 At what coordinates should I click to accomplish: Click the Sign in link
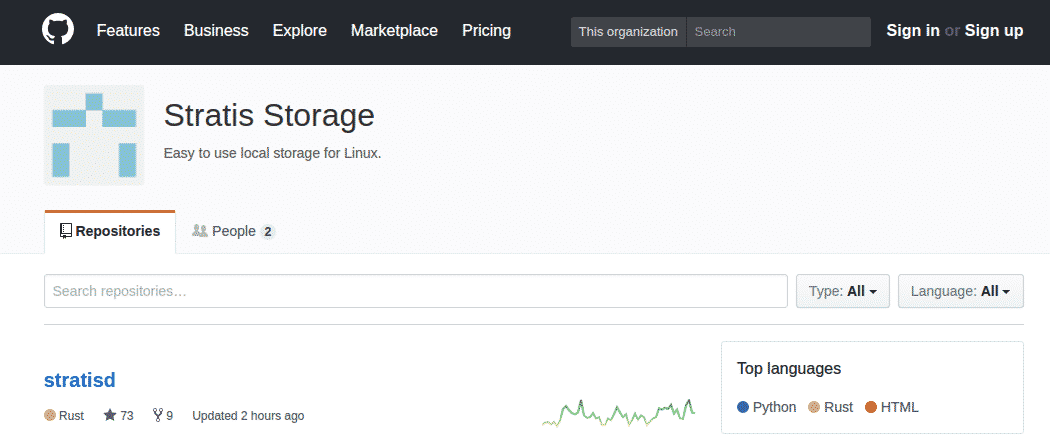click(x=913, y=31)
